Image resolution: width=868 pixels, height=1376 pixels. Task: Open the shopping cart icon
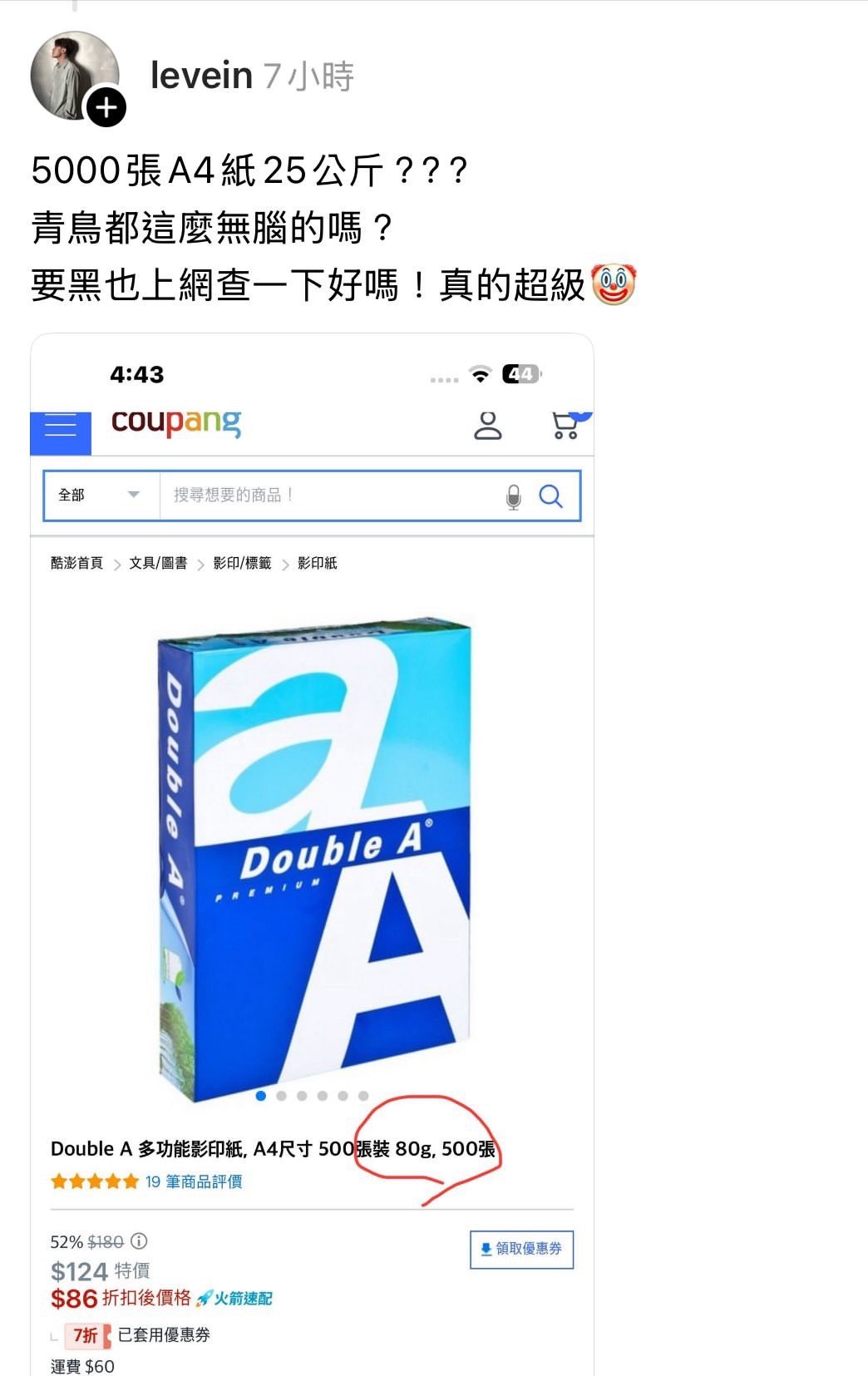click(x=567, y=424)
